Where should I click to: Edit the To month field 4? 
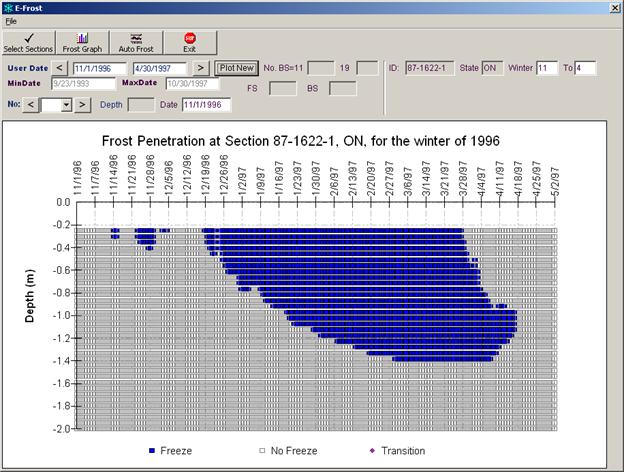click(x=585, y=68)
